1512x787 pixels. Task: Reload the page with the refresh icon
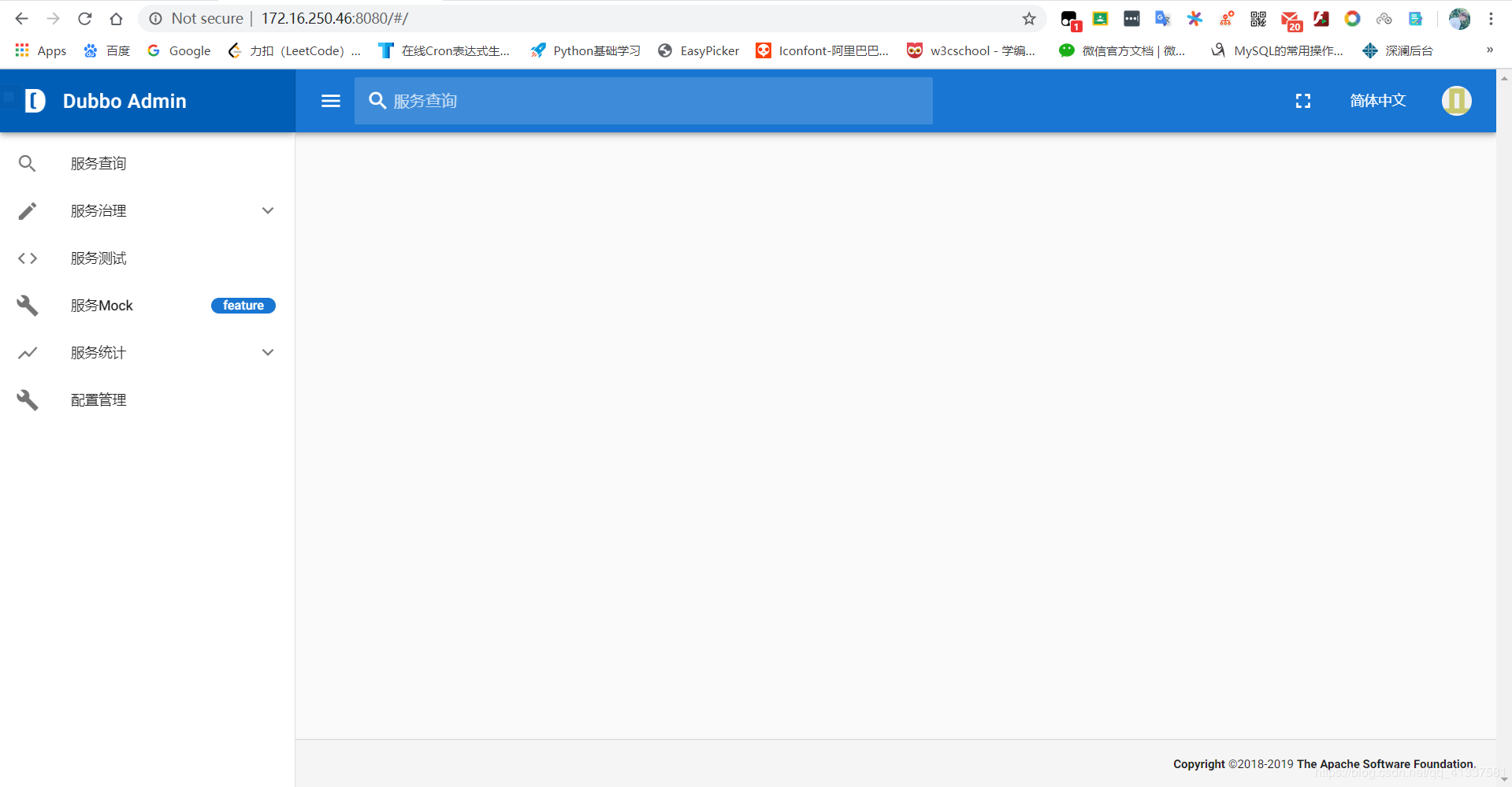[x=85, y=18]
